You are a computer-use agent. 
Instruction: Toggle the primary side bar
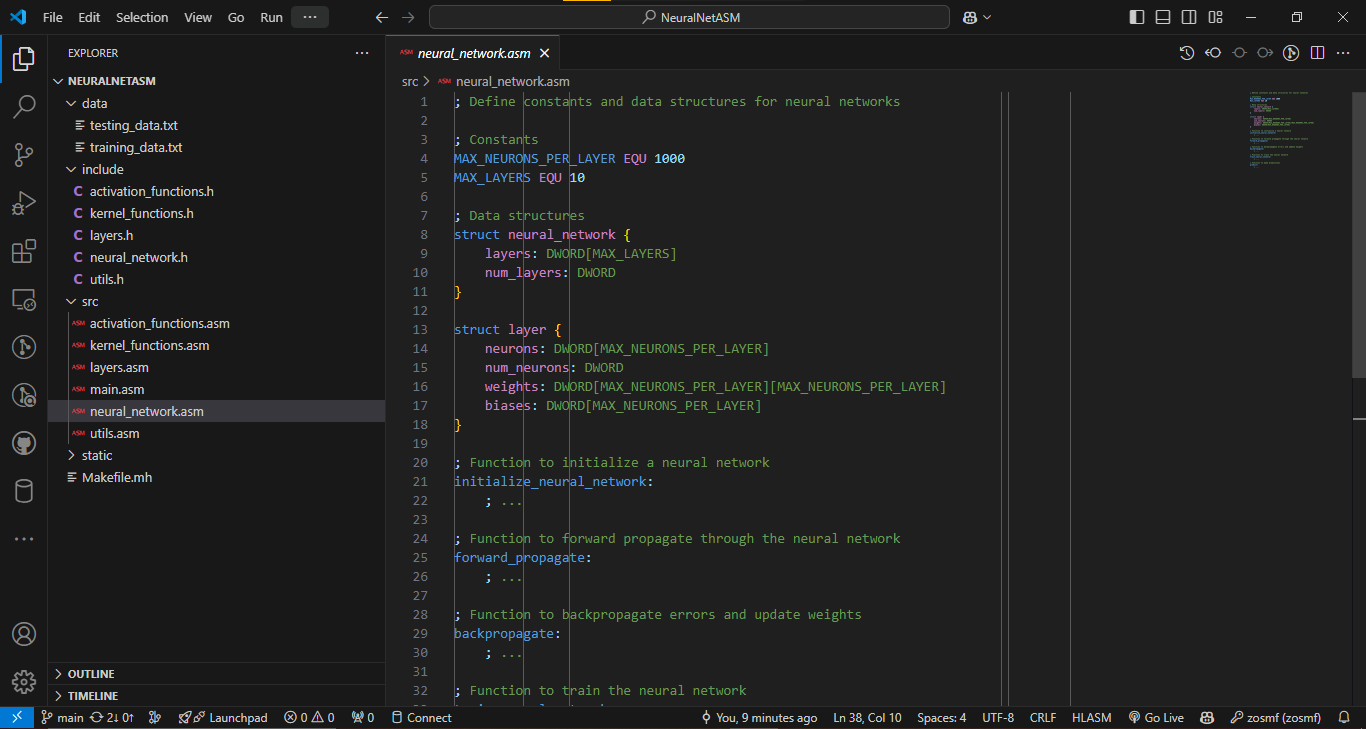[1137, 17]
